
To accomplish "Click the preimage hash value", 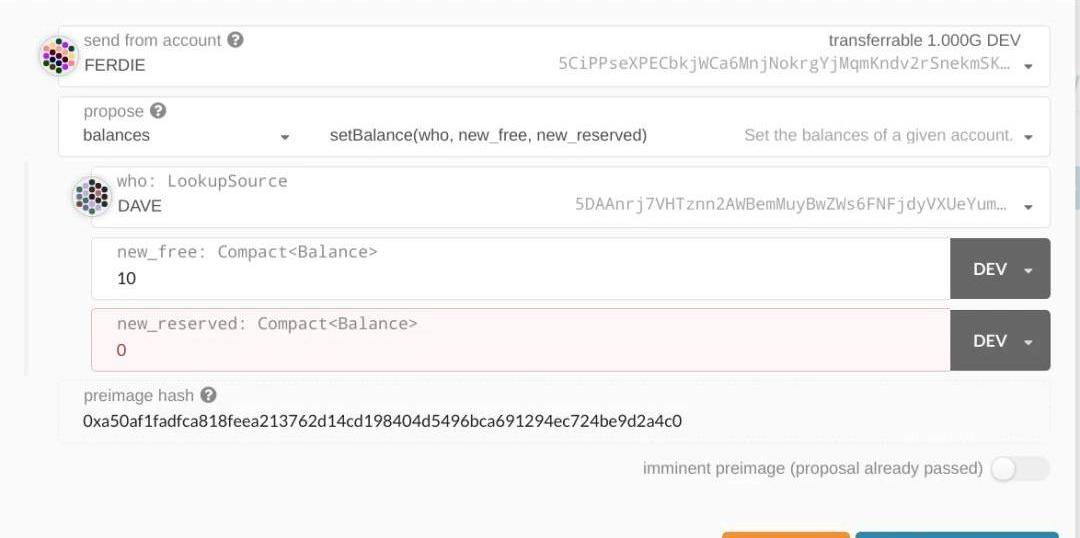I will point(382,421).
